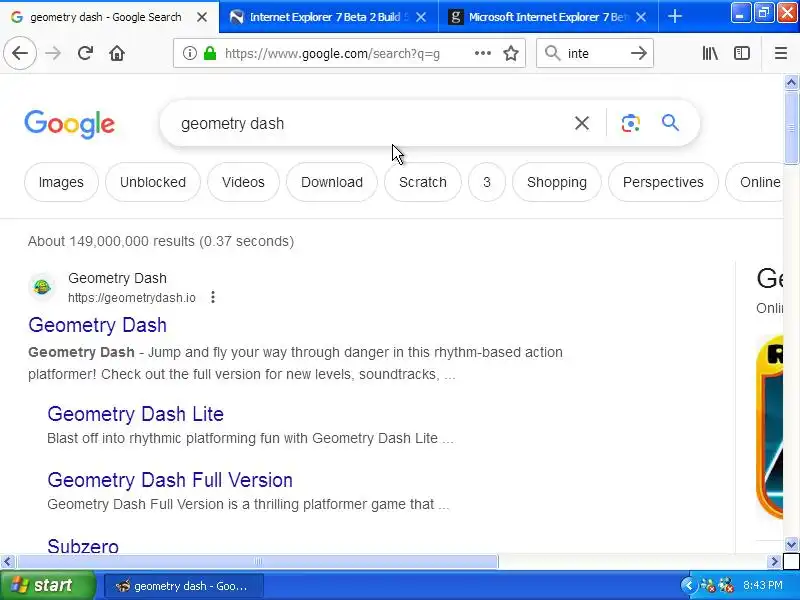Click the forward navigation arrow
The width and height of the screenshot is (800, 600).
53,53
